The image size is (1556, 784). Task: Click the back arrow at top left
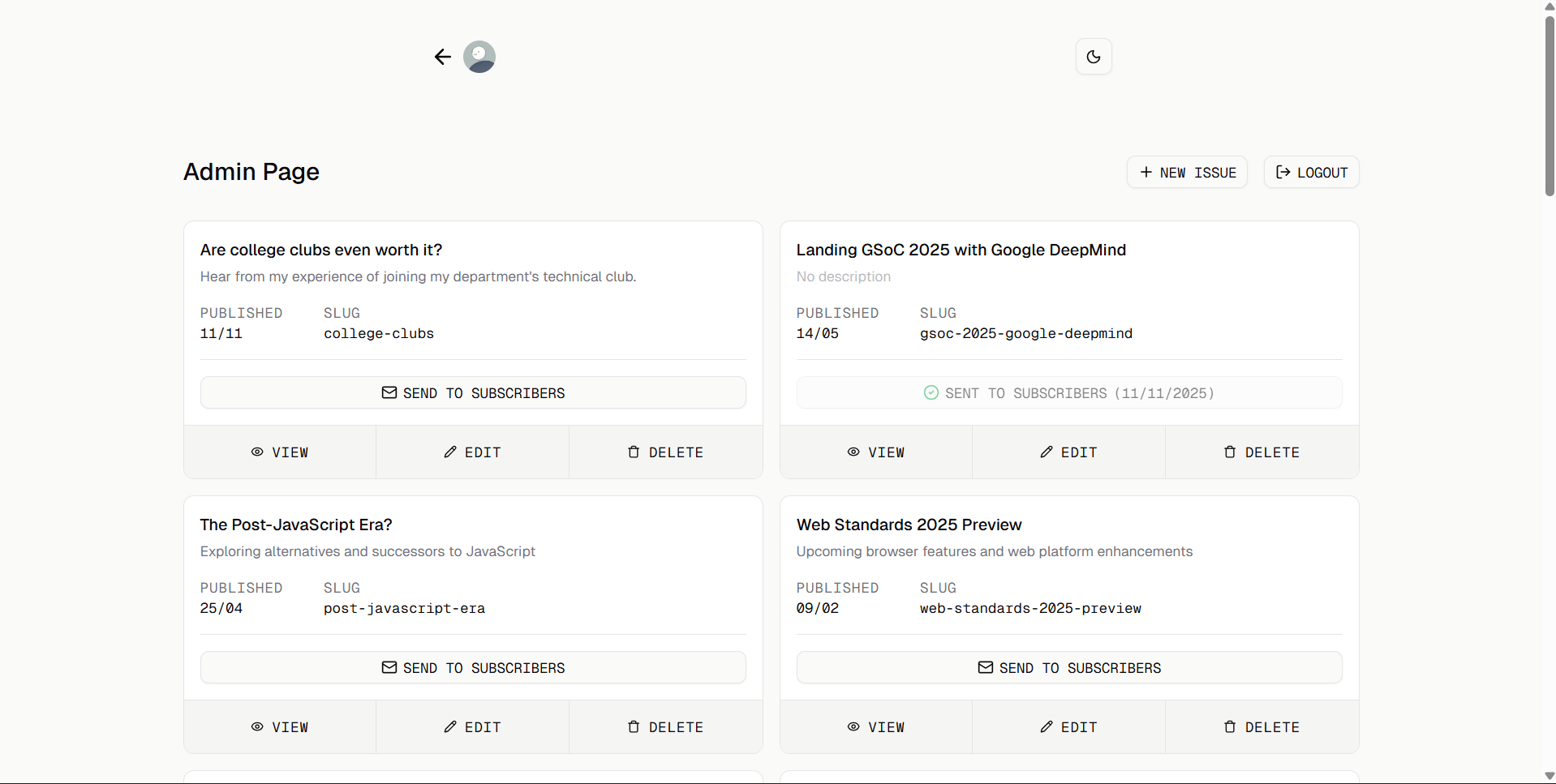point(442,57)
